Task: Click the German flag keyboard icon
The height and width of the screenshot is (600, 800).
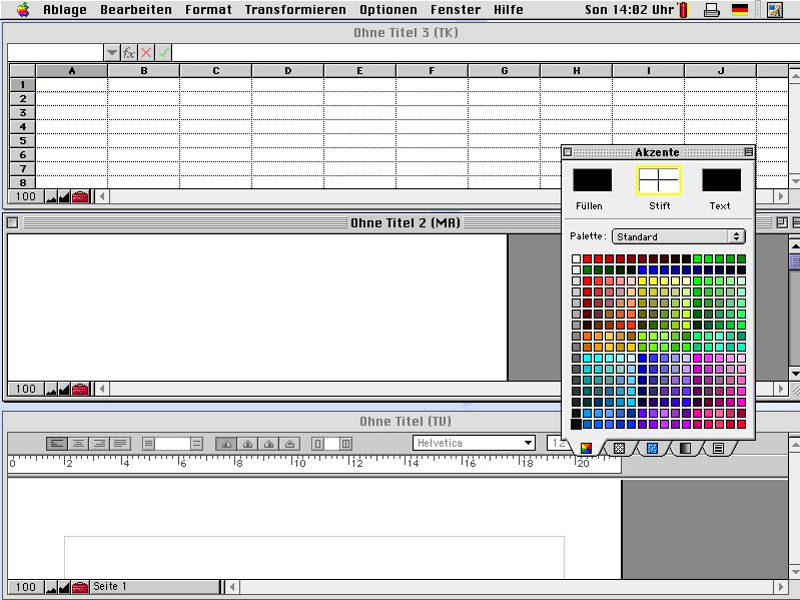Action: pyautogui.click(x=740, y=10)
